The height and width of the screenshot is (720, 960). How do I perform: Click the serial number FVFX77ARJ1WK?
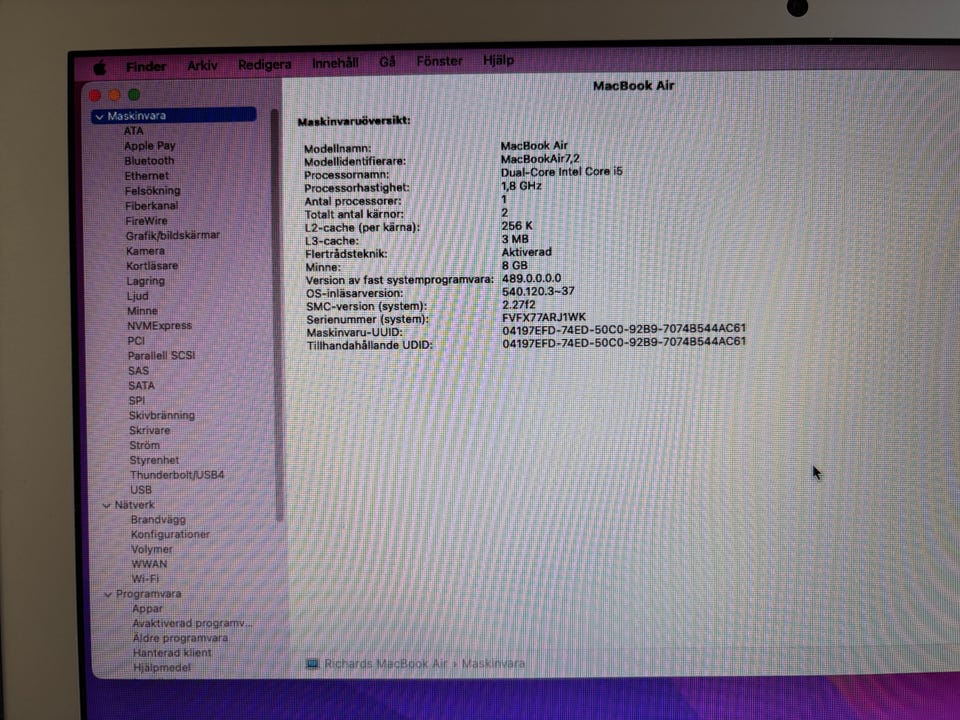[544, 317]
